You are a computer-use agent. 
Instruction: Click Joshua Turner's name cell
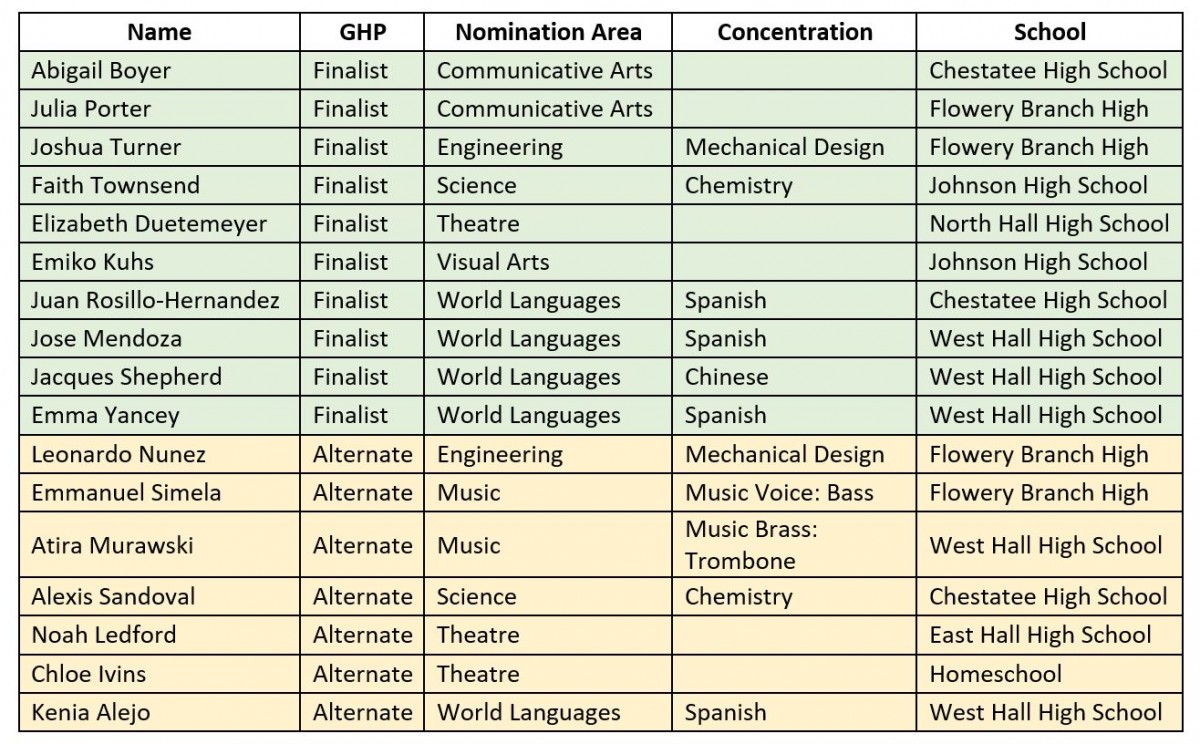106,147
